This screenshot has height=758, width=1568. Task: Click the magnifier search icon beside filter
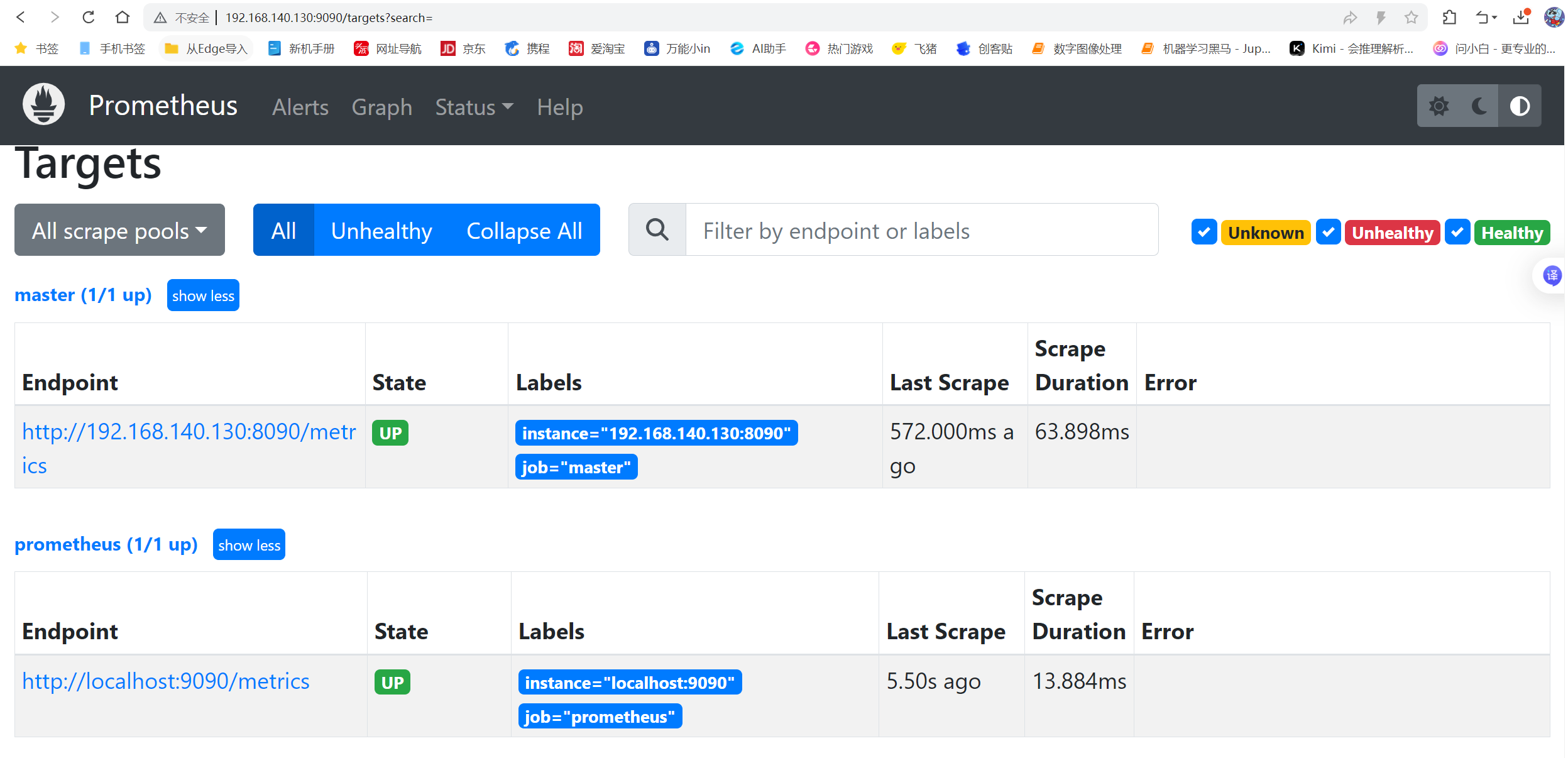tap(657, 230)
